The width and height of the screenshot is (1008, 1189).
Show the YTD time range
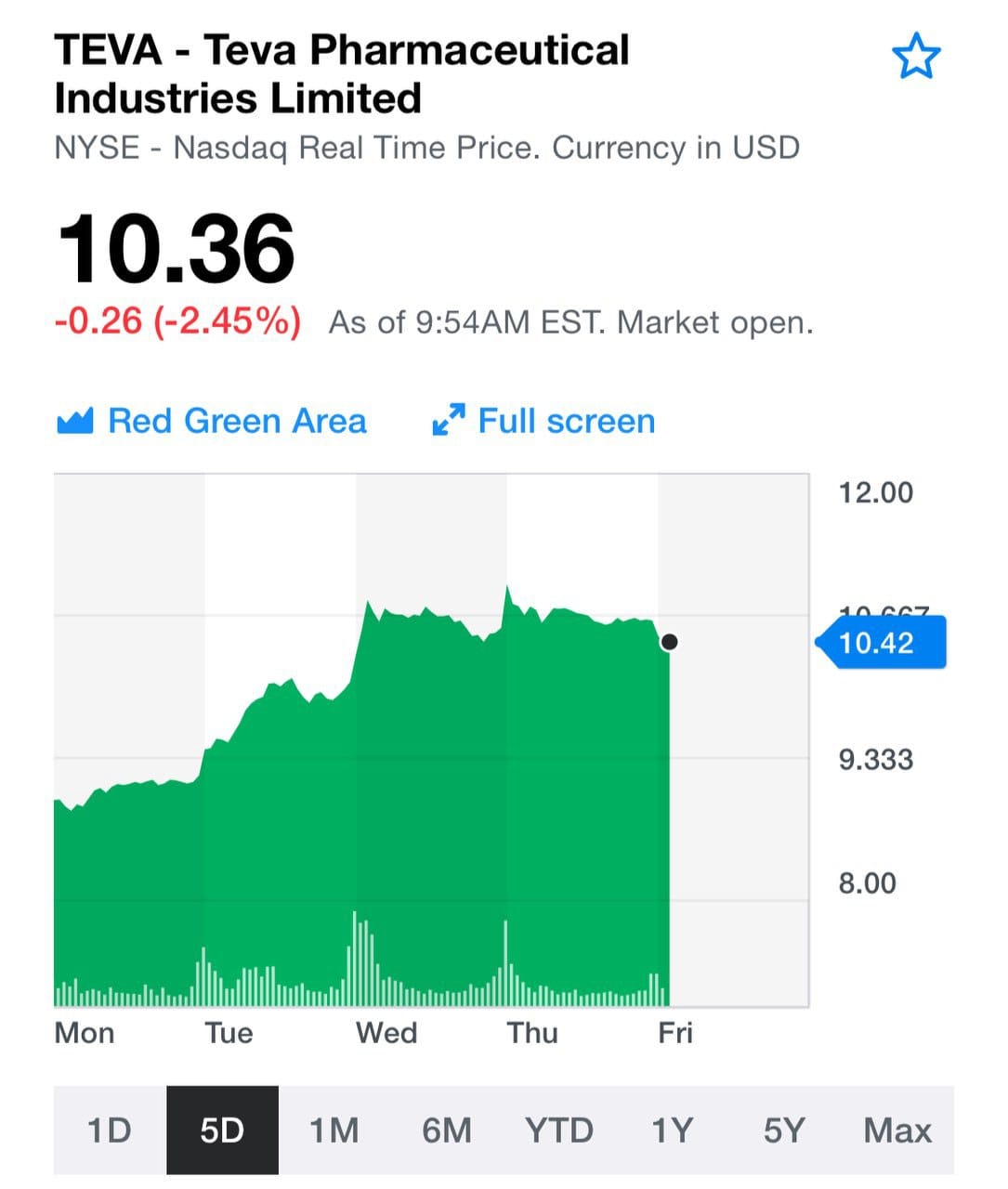click(x=559, y=1130)
